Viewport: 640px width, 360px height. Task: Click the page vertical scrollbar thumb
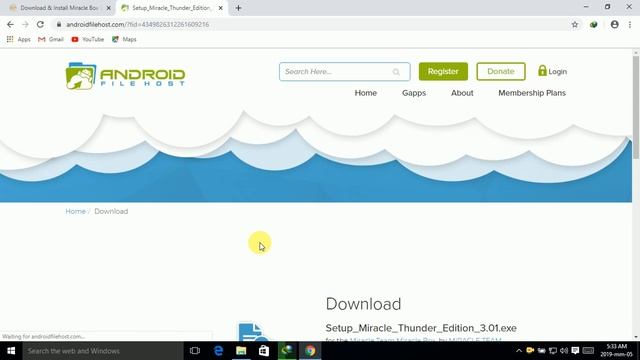point(636,108)
